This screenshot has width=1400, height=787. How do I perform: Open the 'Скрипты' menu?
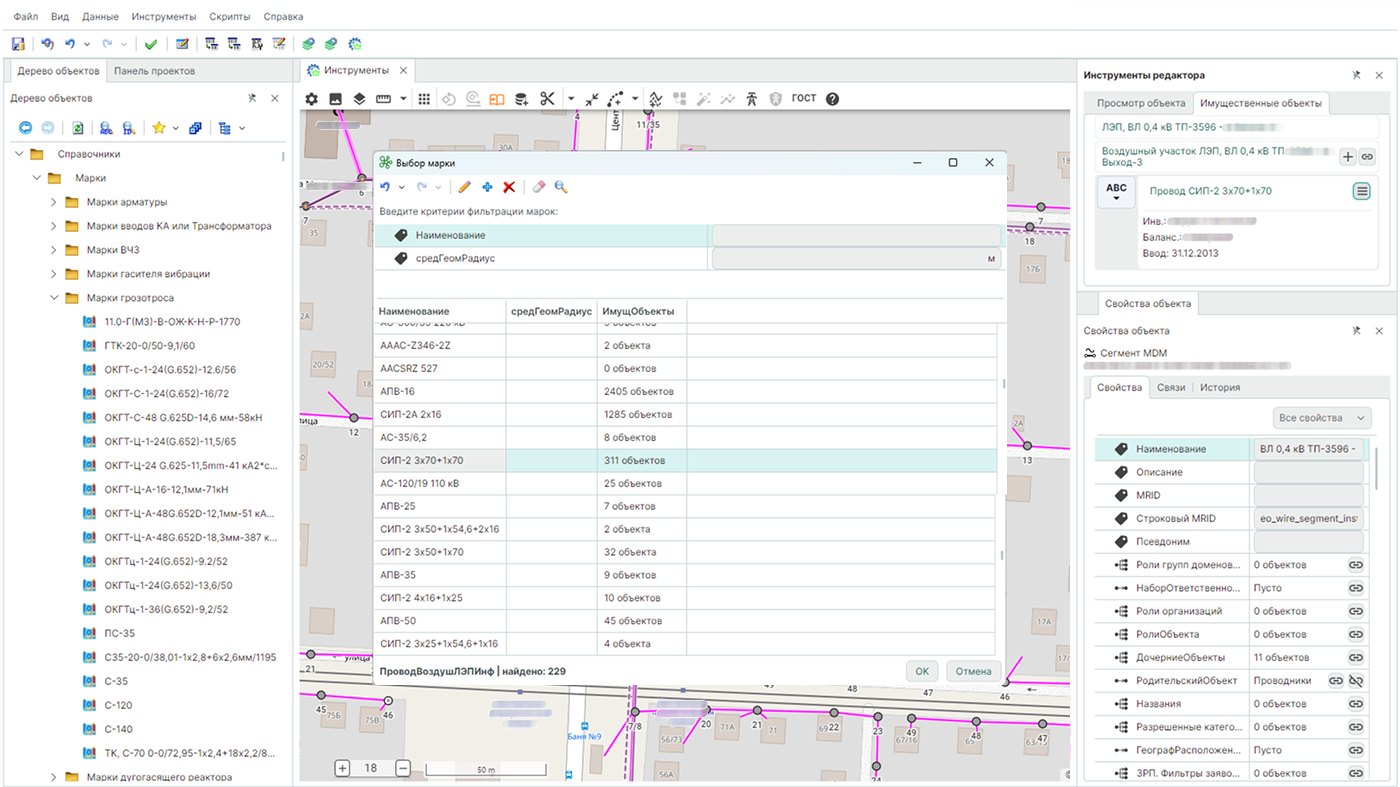(230, 17)
